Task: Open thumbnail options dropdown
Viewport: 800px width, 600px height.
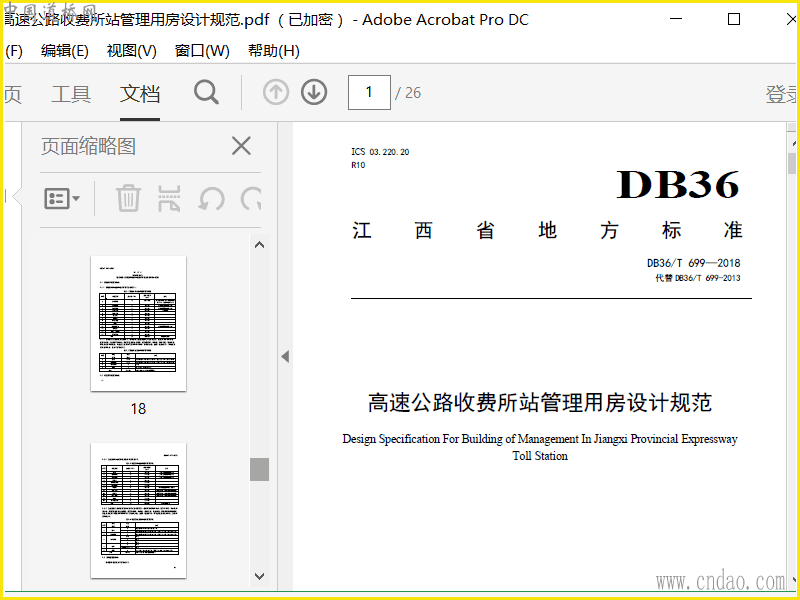Action: click(x=62, y=198)
